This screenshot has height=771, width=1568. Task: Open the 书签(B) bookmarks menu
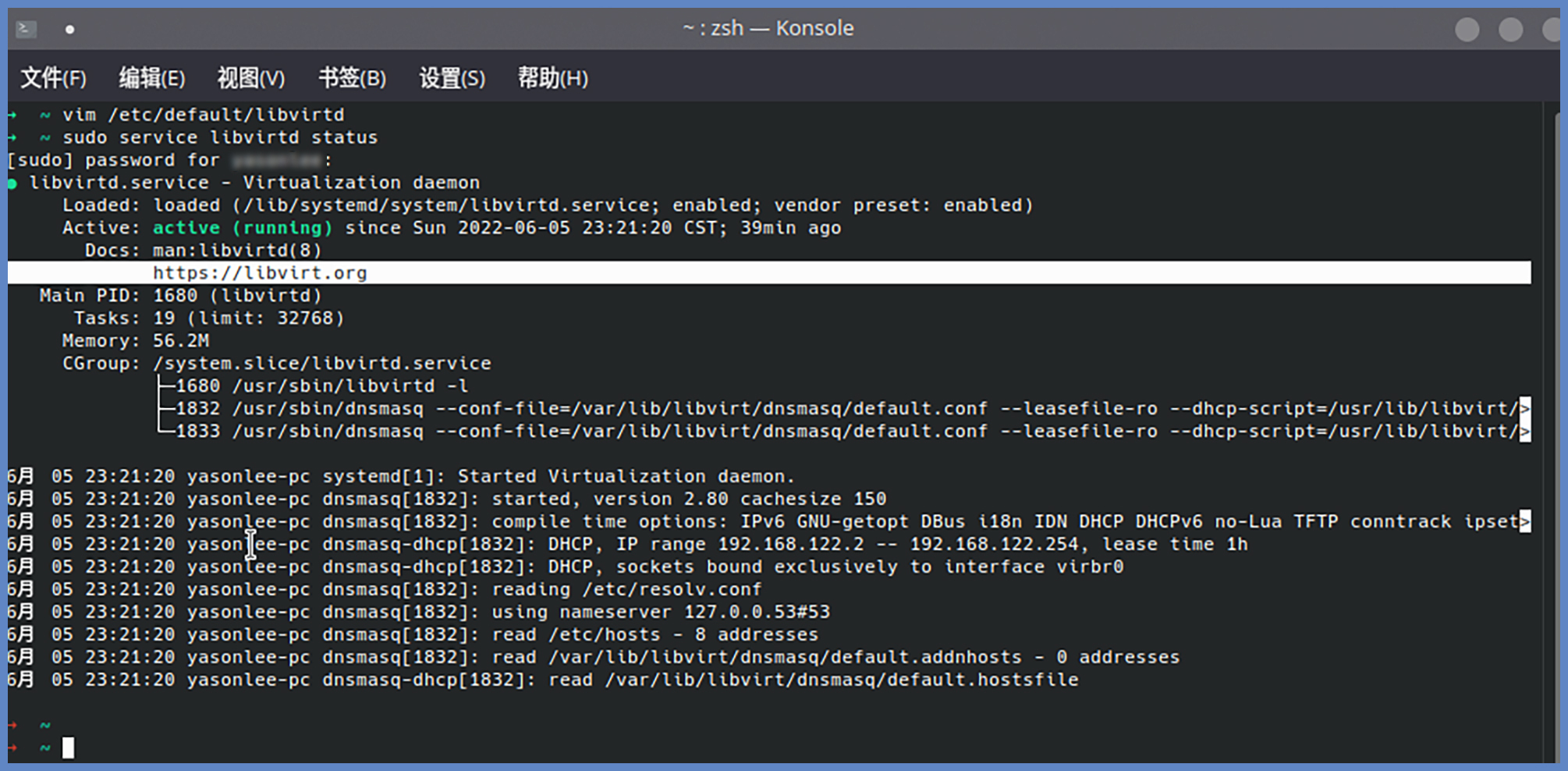pos(352,78)
